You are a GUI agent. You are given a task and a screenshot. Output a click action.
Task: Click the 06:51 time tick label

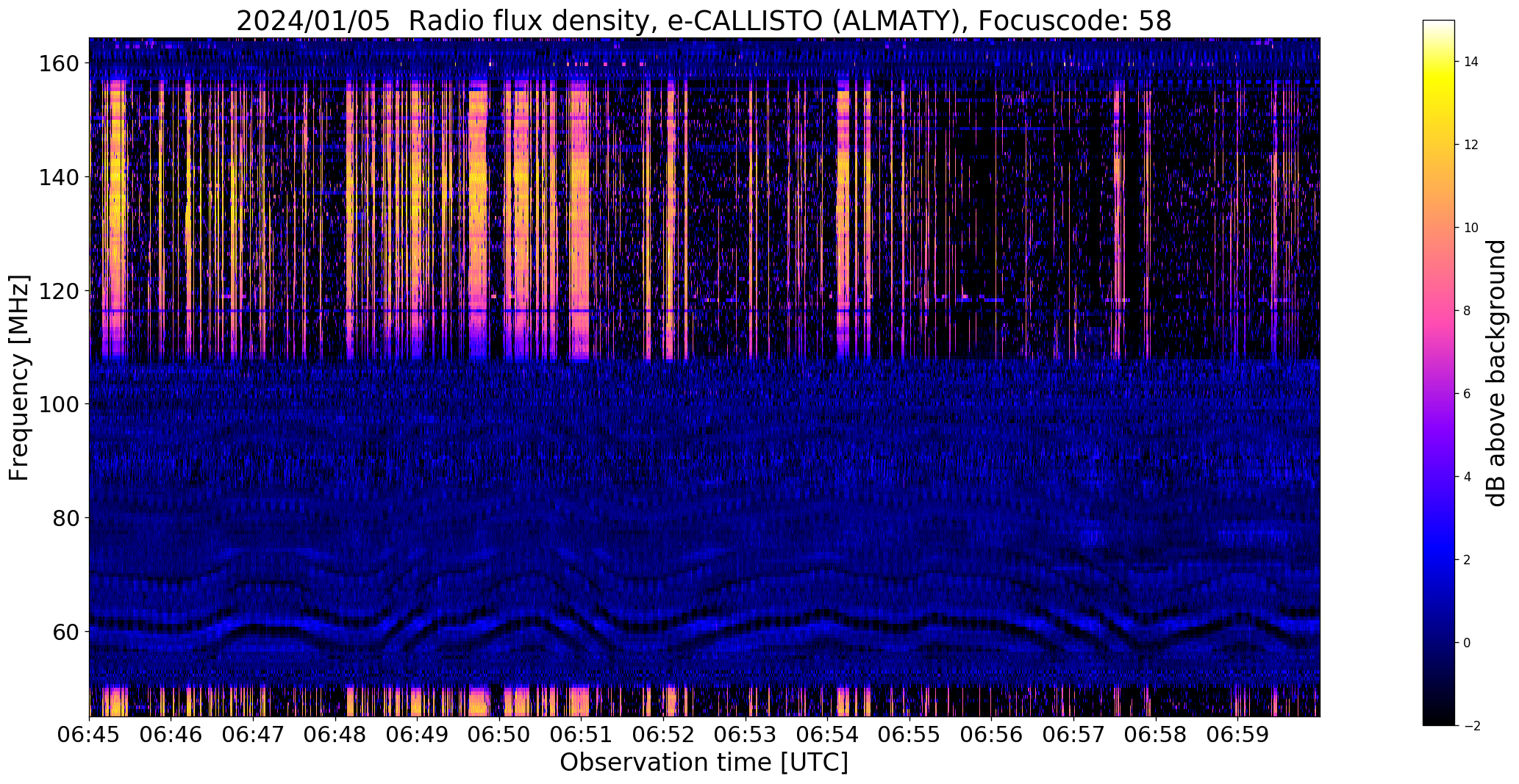click(582, 735)
